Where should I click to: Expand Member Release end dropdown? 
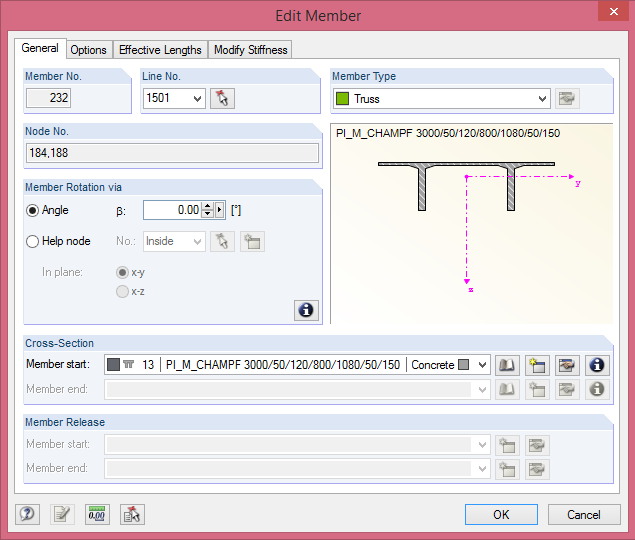pyautogui.click(x=482, y=469)
